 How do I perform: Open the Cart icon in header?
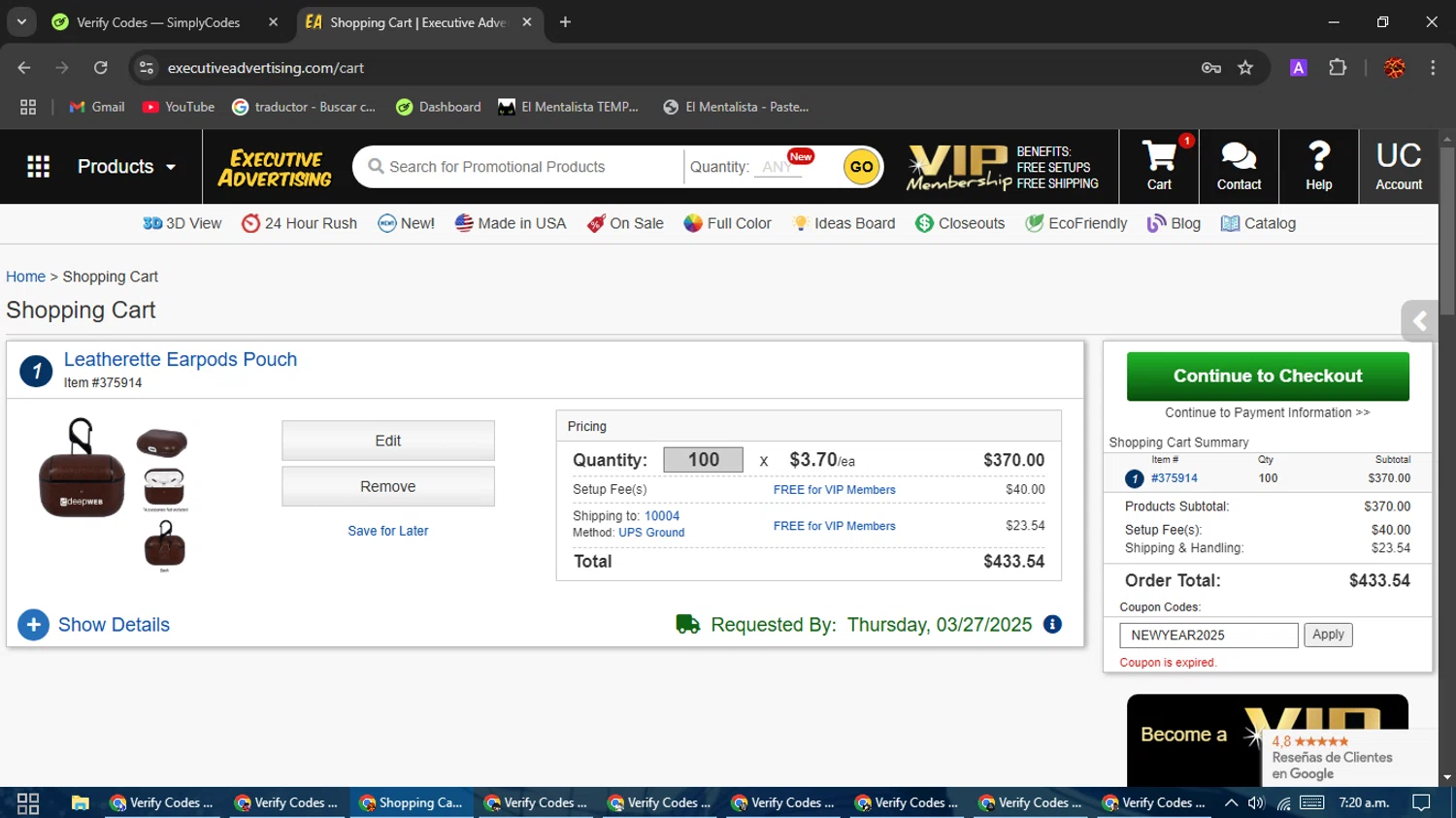click(x=1159, y=166)
